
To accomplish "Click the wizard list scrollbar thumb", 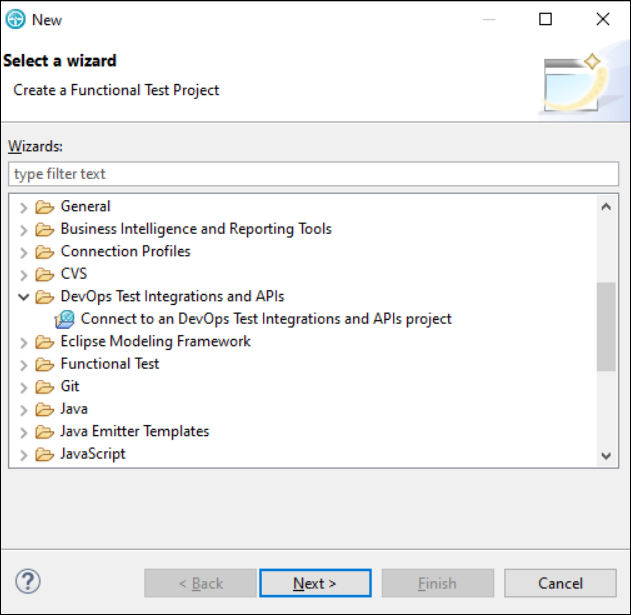I will [606, 327].
